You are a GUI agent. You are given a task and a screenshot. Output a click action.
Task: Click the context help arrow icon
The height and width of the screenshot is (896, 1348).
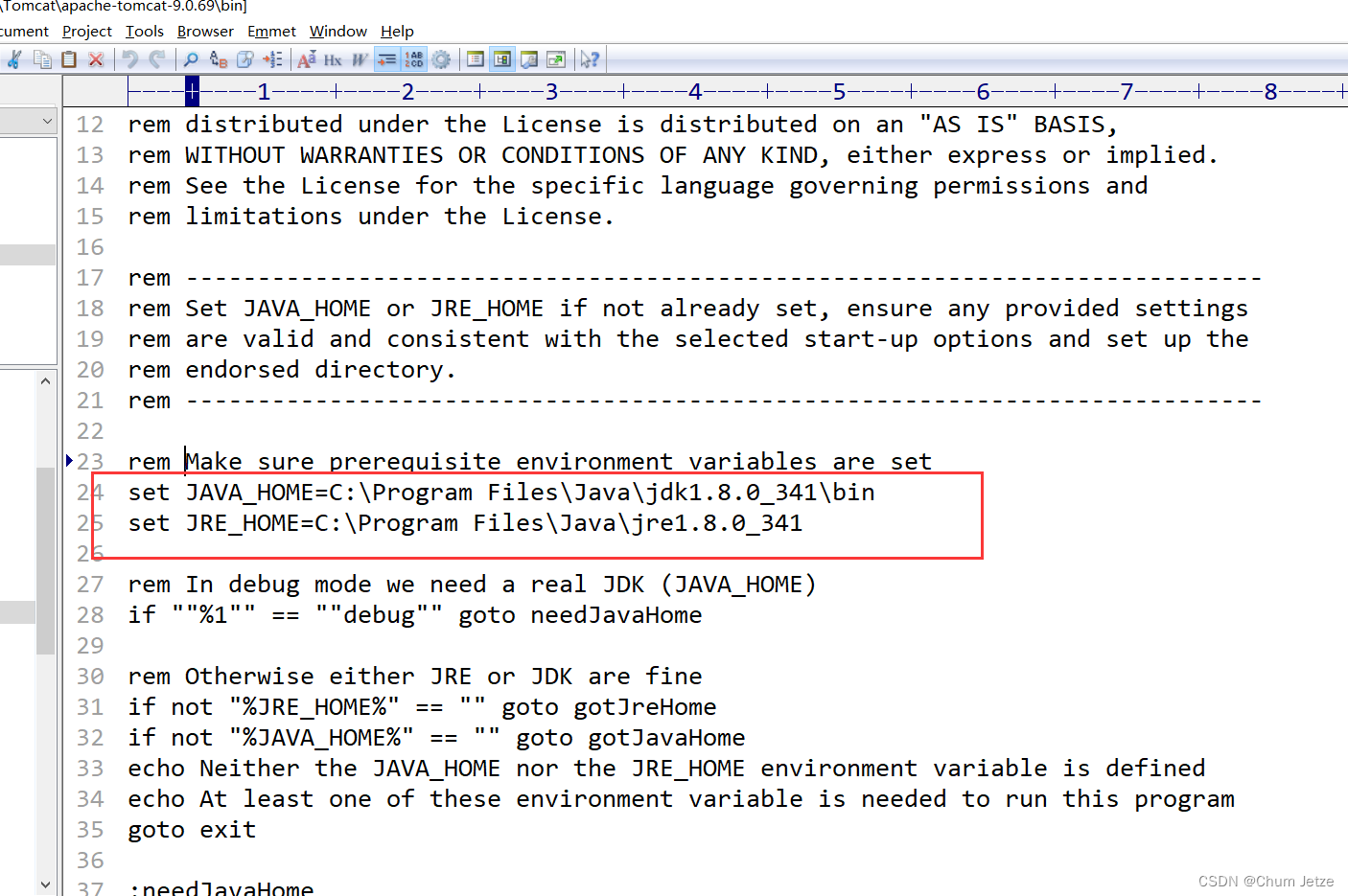pyautogui.click(x=591, y=58)
